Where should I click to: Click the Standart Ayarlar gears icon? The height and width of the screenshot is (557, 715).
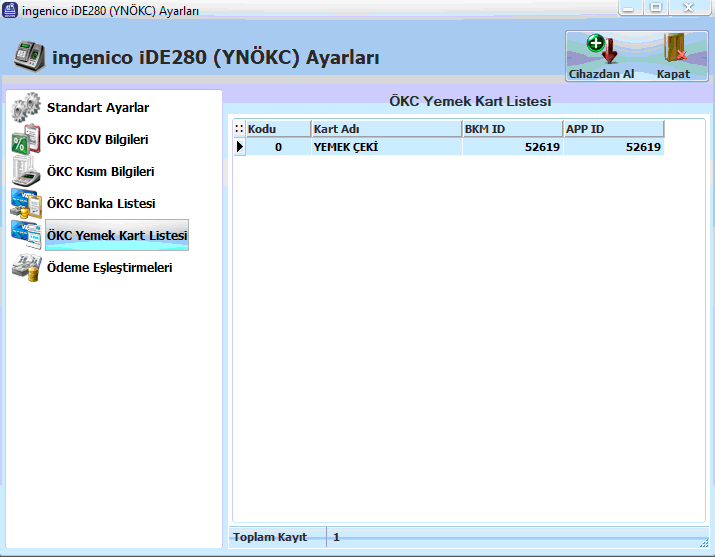(x=26, y=108)
